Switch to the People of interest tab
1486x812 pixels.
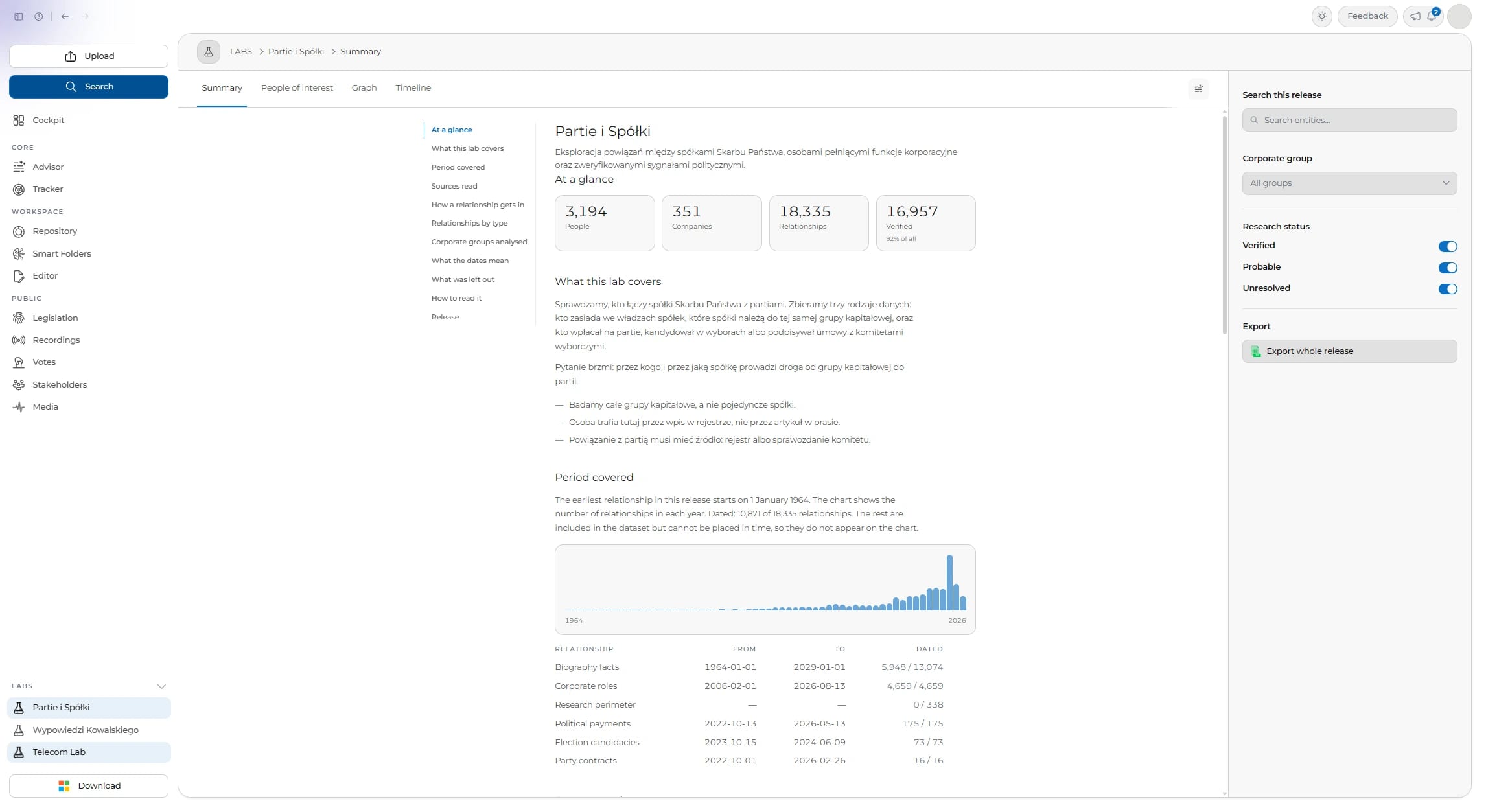pyautogui.click(x=297, y=88)
